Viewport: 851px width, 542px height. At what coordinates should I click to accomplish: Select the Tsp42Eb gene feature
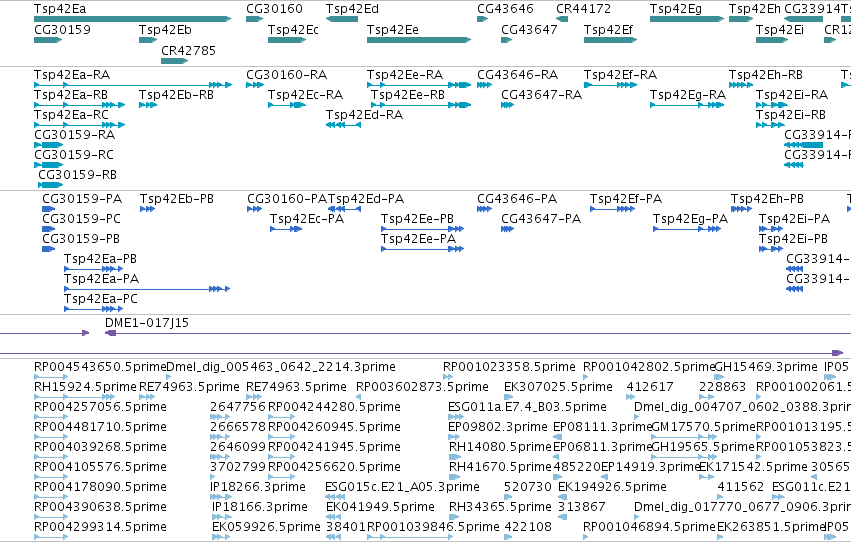[x=148, y=40]
